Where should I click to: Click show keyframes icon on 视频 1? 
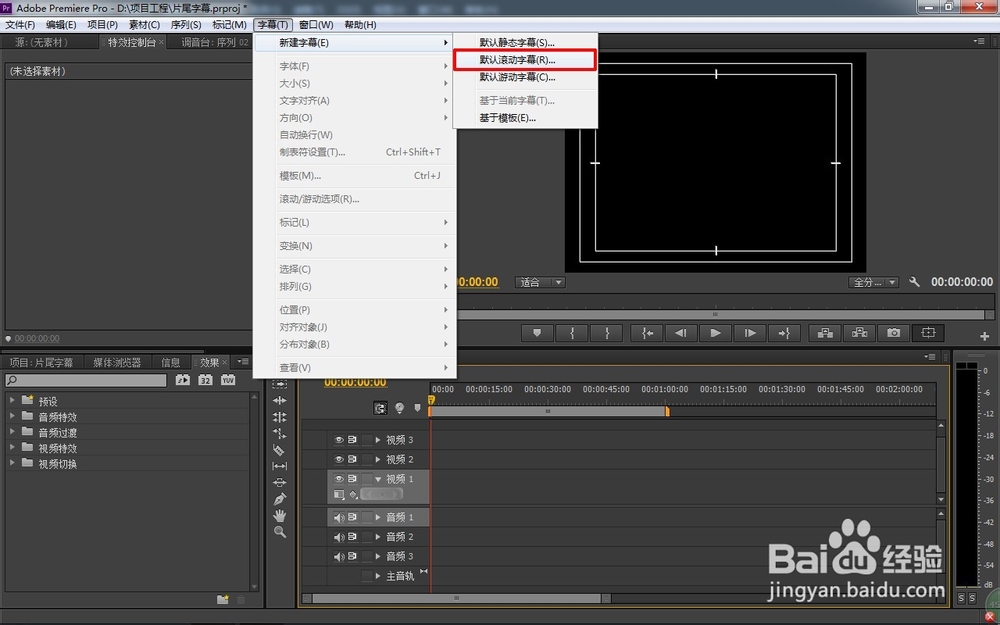(353, 495)
